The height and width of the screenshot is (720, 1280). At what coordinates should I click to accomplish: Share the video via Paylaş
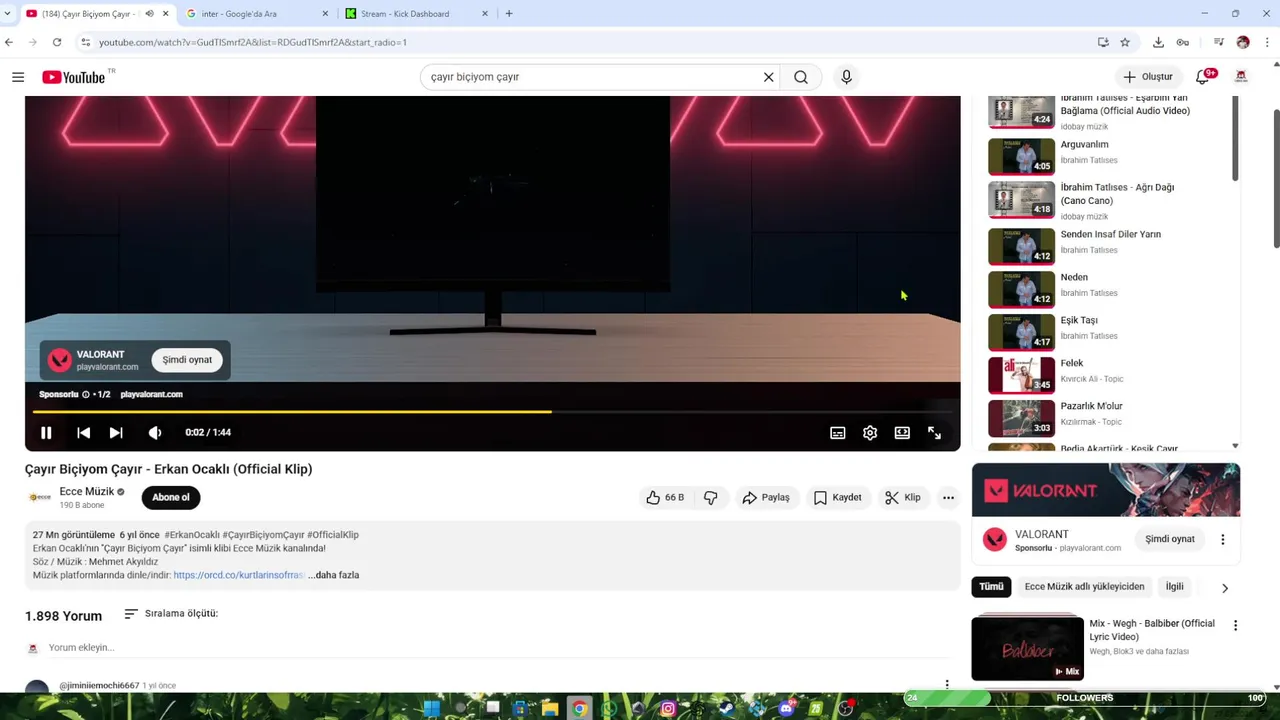pos(766,497)
